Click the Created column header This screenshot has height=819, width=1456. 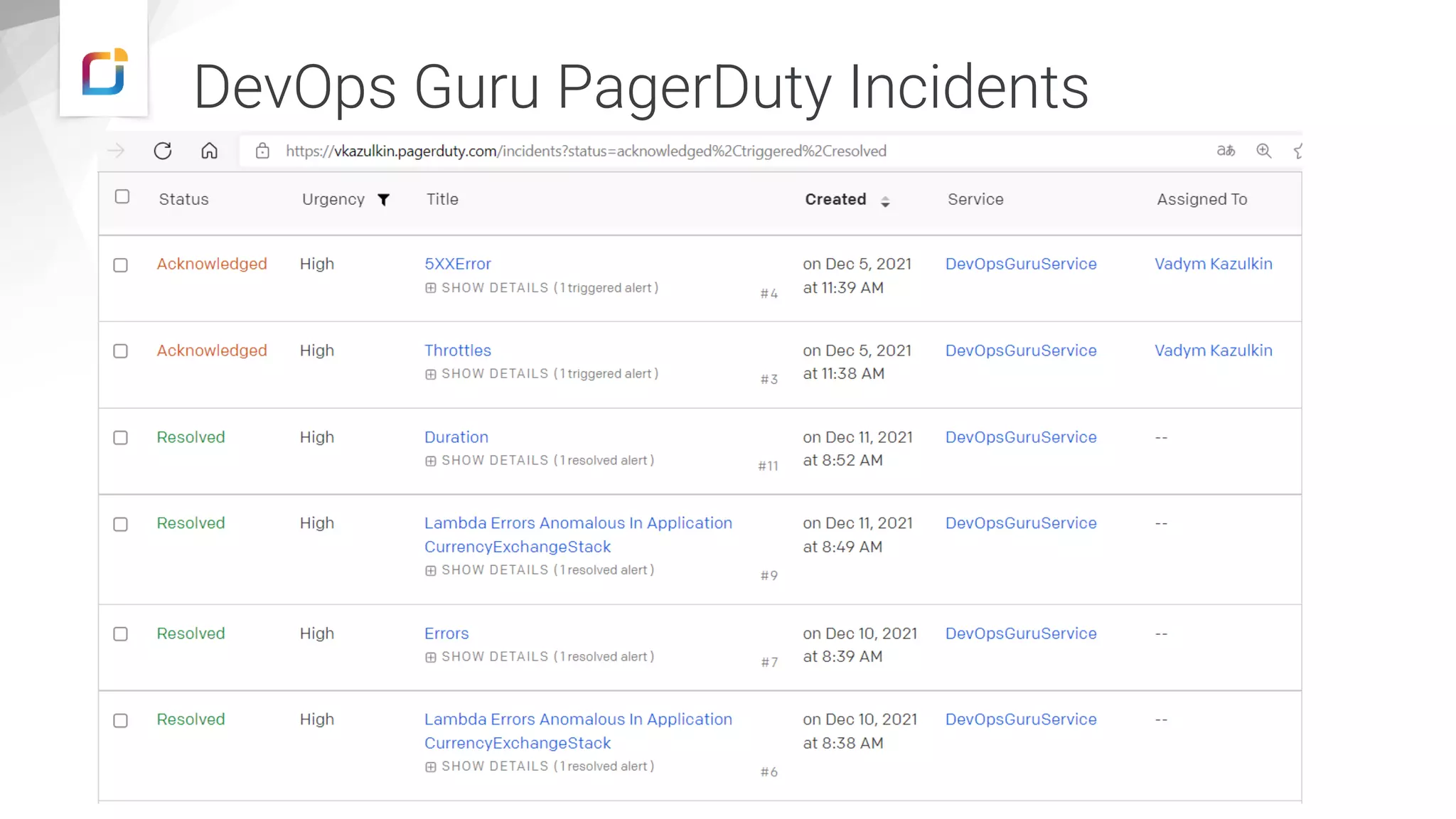tap(835, 199)
